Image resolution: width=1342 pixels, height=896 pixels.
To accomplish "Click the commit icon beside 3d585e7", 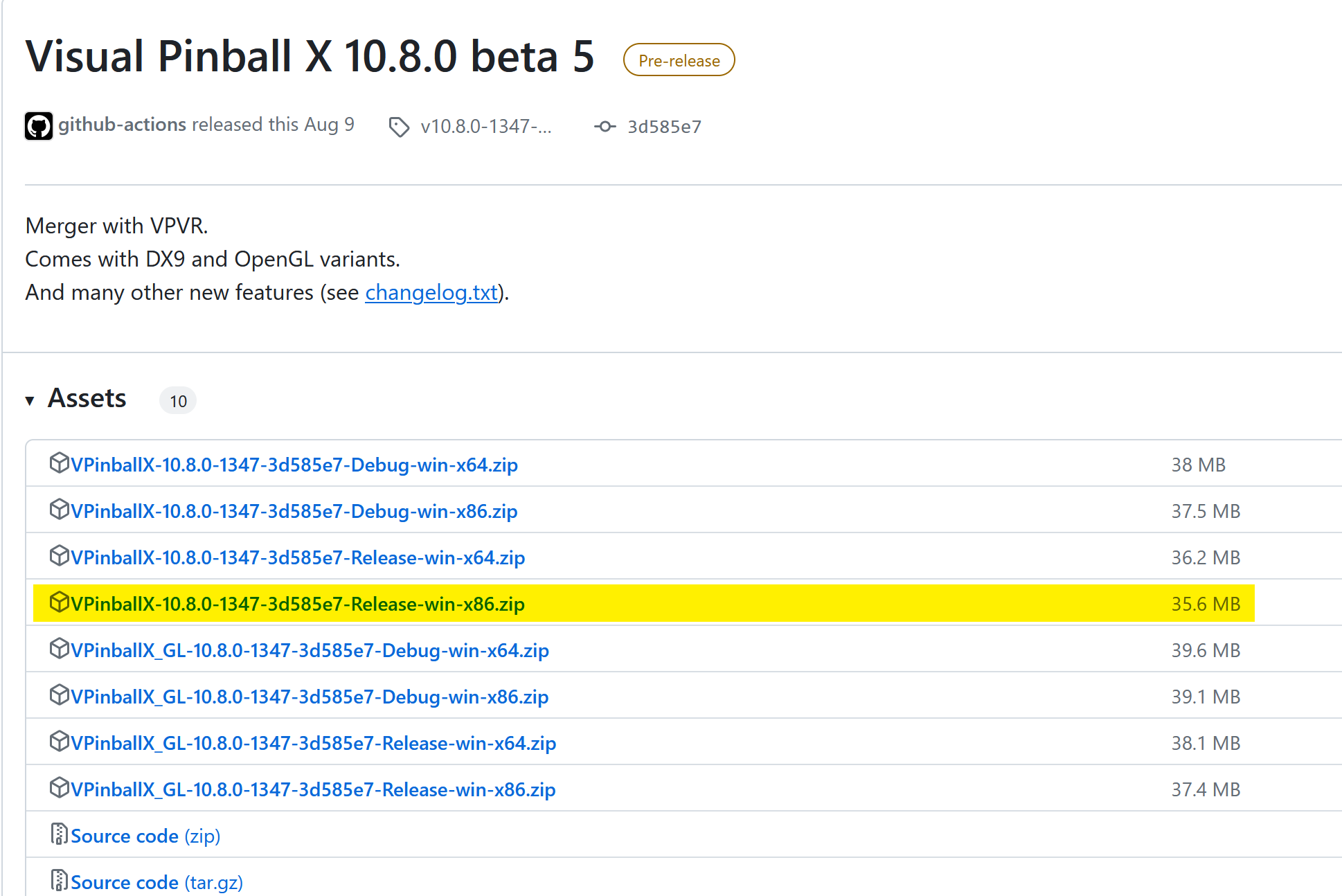I will click(605, 127).
